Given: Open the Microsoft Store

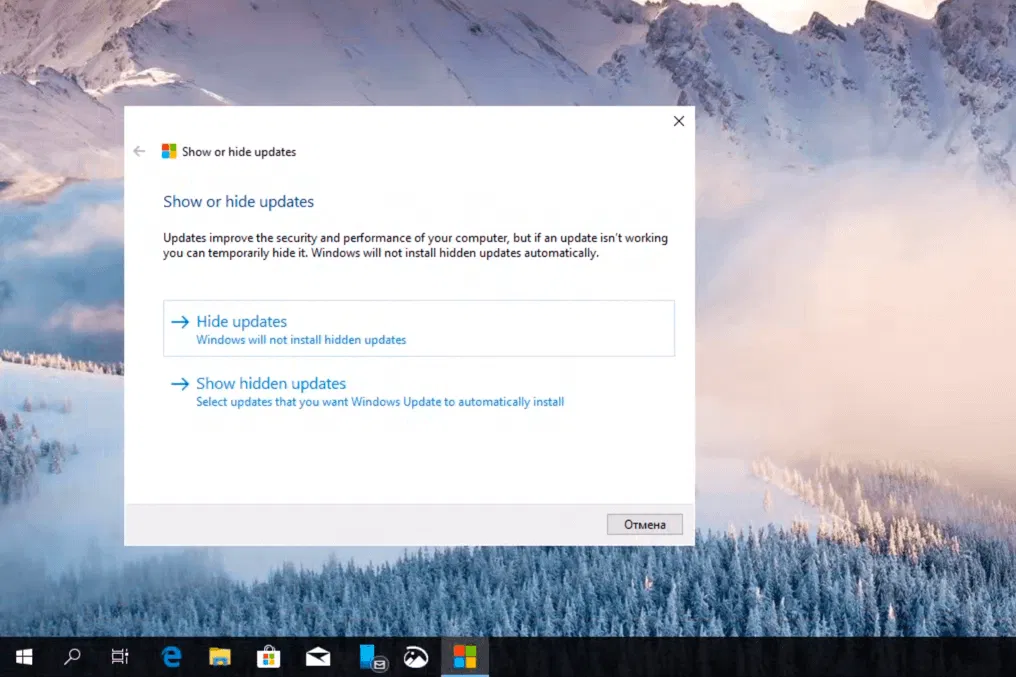Looking at the screenshot, I should tap(268, 657).
